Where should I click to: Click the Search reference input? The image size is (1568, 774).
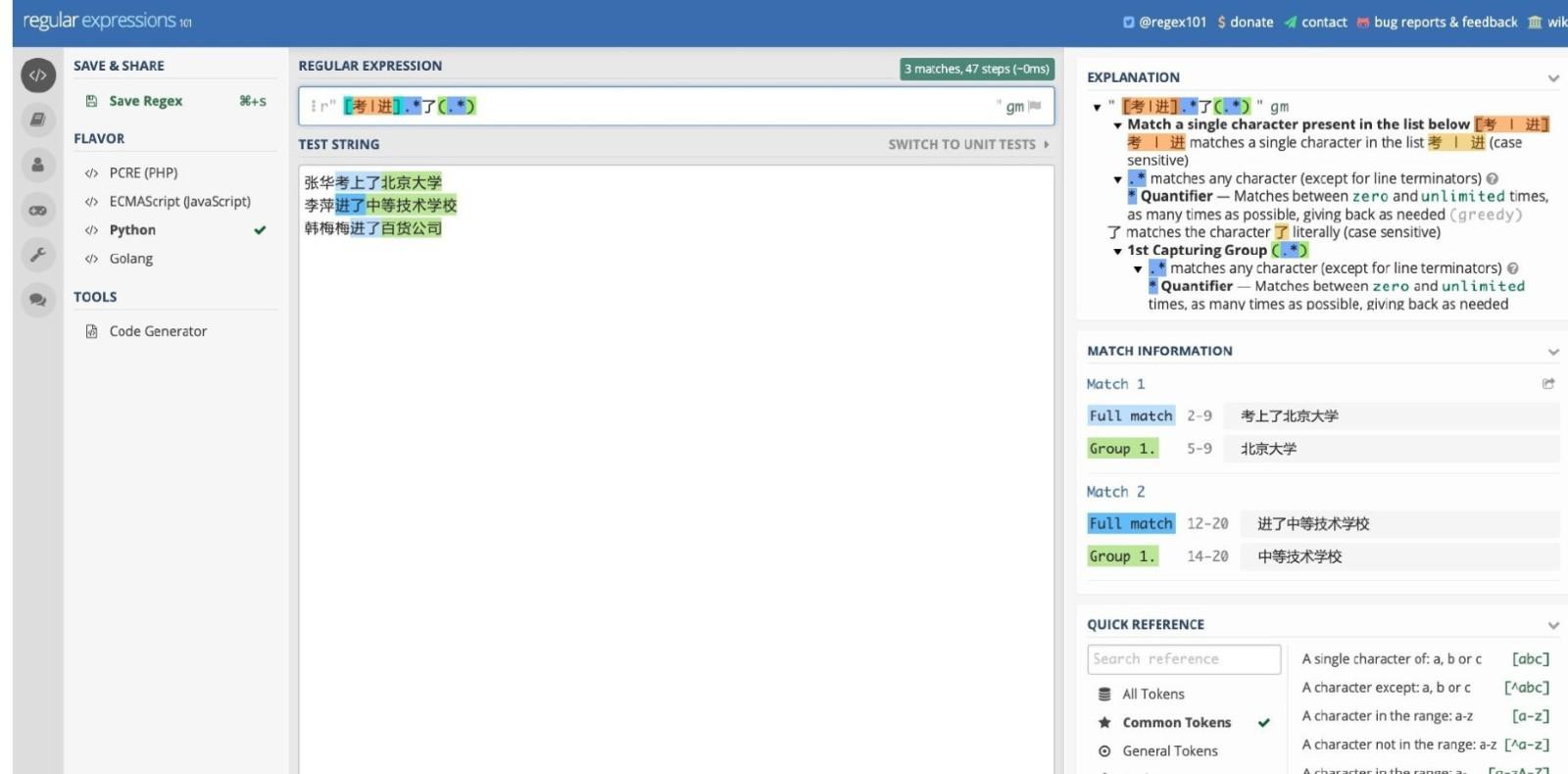[1184, 659]
